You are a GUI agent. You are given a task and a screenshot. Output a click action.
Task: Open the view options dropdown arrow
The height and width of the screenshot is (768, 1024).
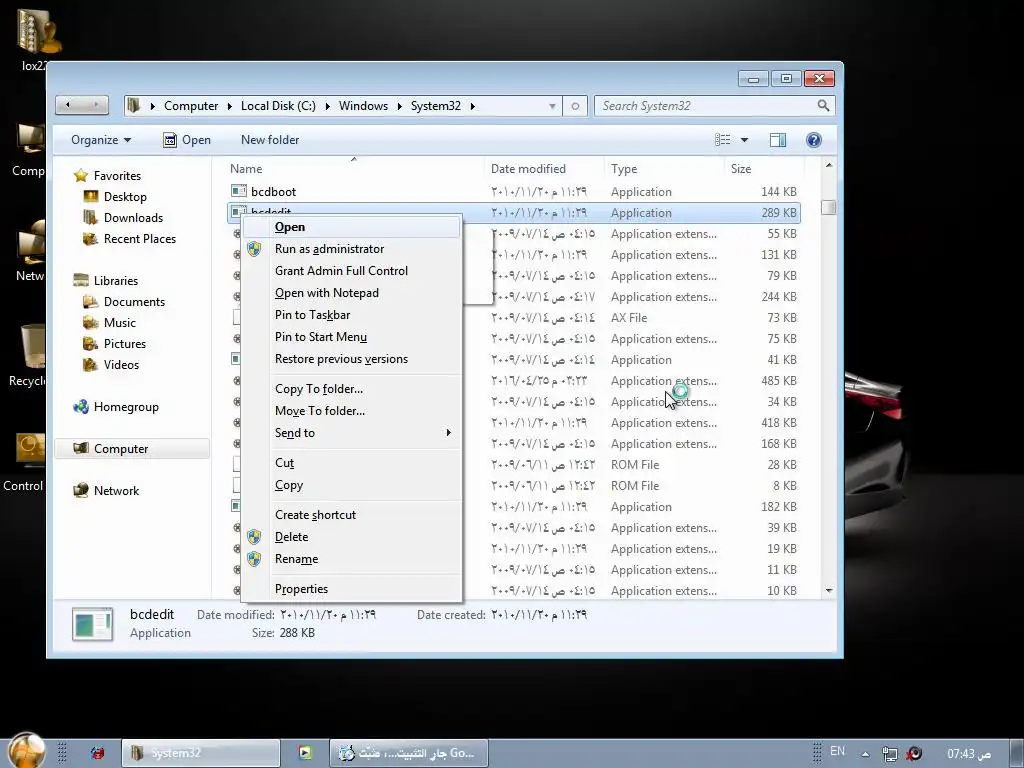click(744, 140)
